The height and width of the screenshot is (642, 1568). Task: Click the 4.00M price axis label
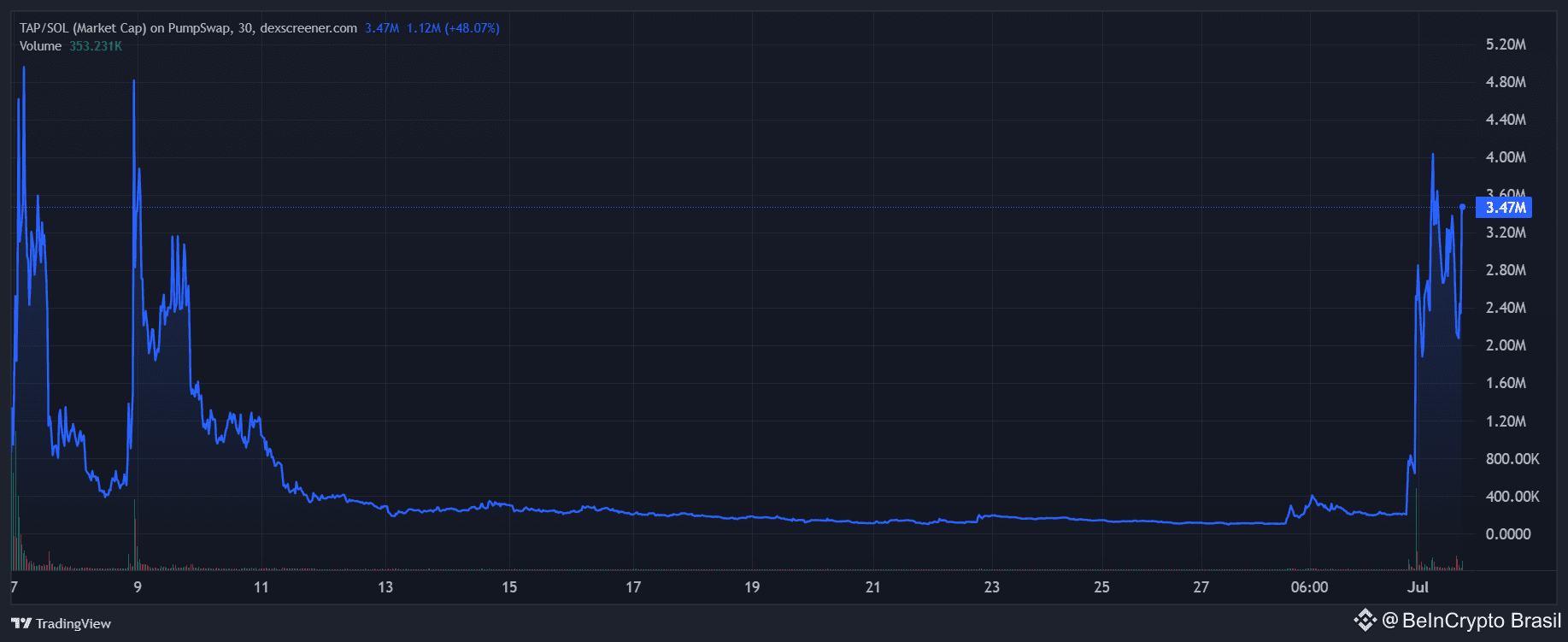(x=1506, y=157)
